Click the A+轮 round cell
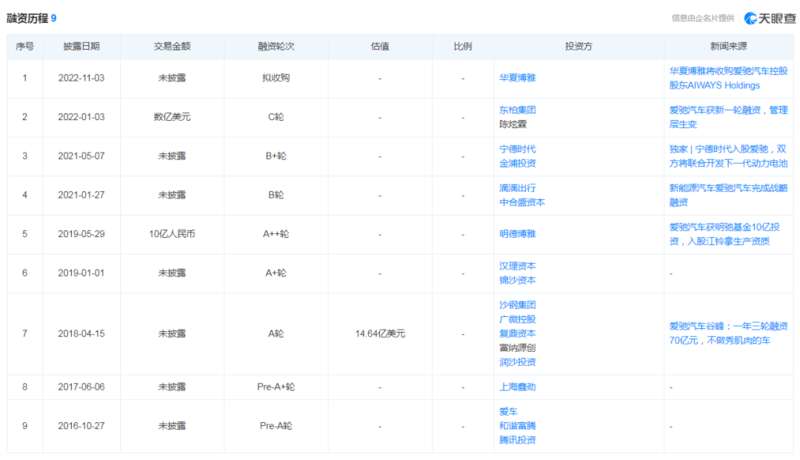The height and width of the screenshot is (460, 800). [x=276, y=273]
